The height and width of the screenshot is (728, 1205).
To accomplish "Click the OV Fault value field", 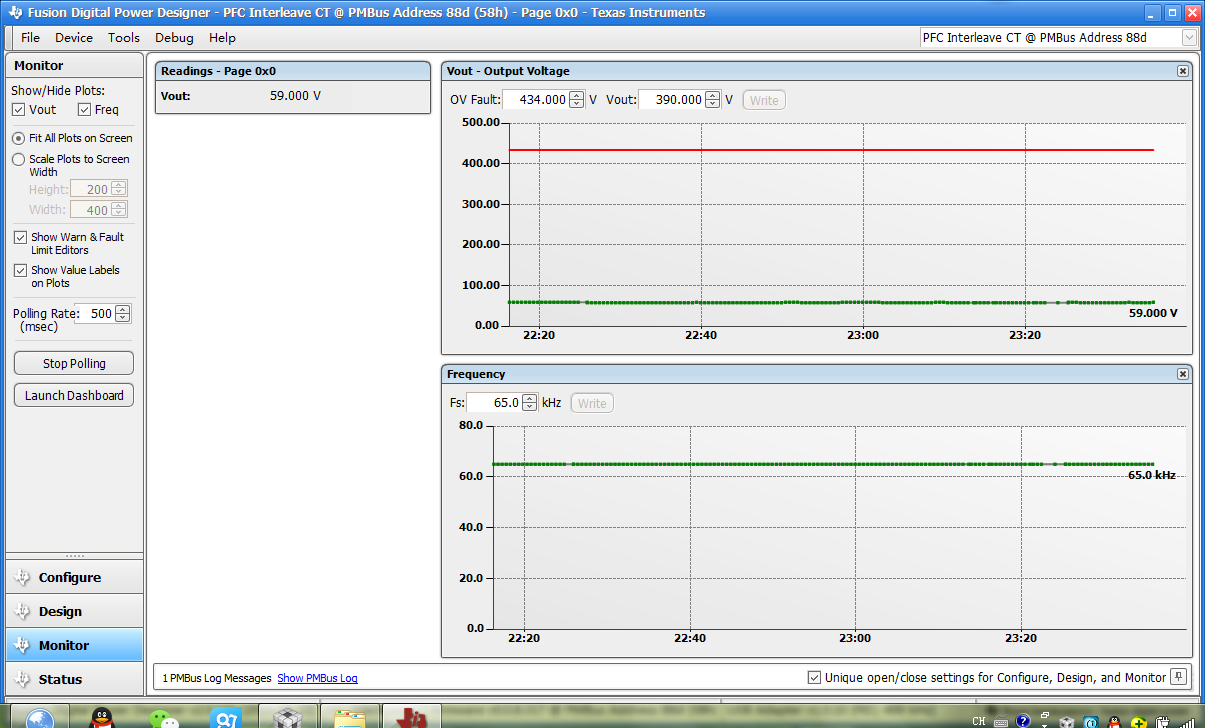I will 535,100.
